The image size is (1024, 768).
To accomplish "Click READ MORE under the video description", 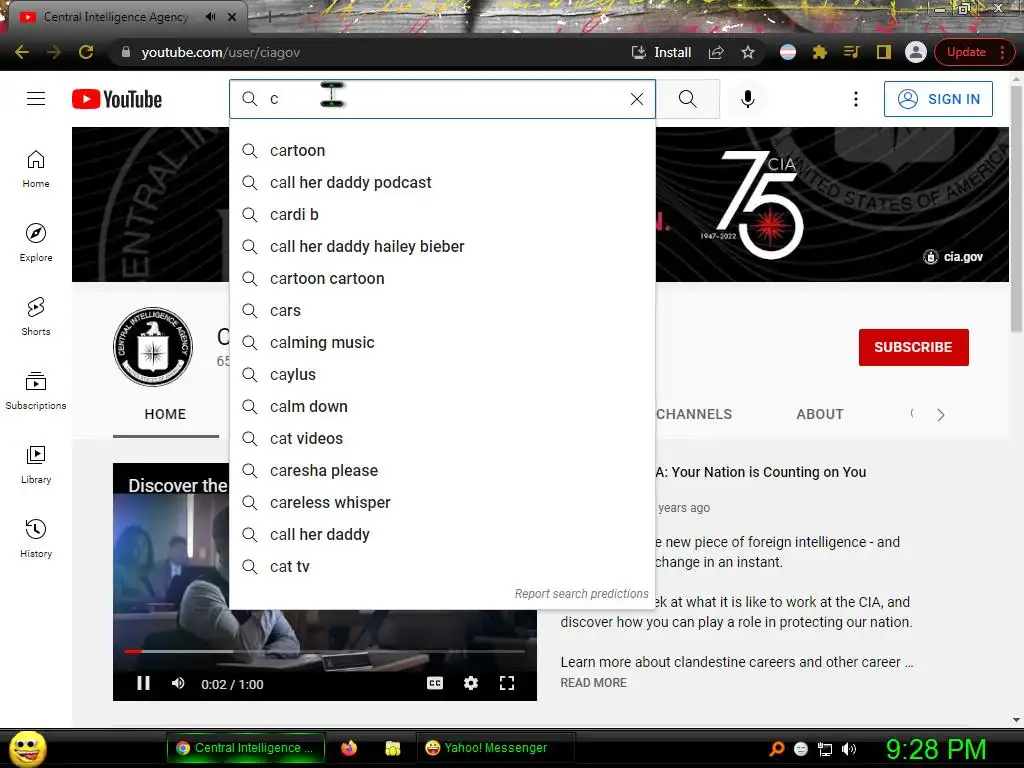I will 594,682.
